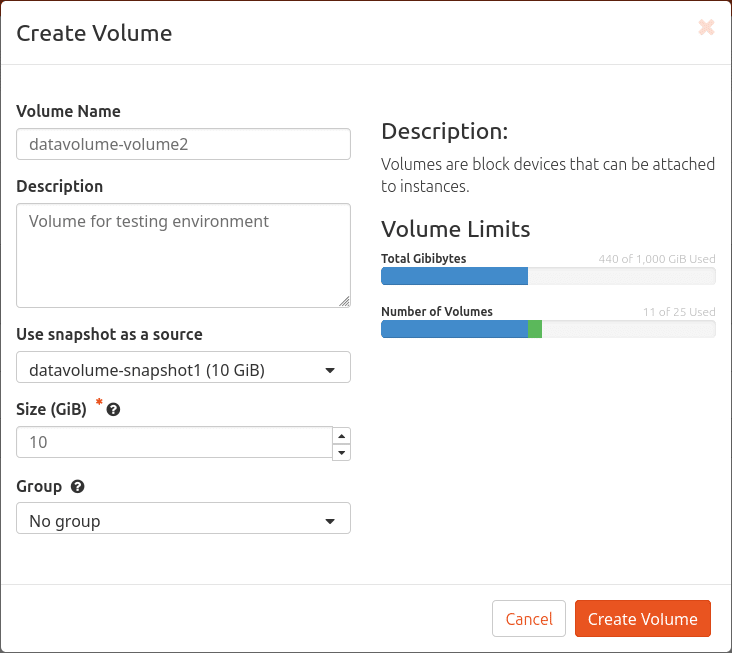Screen dimensions: 732x653
Task: Click the Number of Volumes blue bar
Action: click(453, 329)
